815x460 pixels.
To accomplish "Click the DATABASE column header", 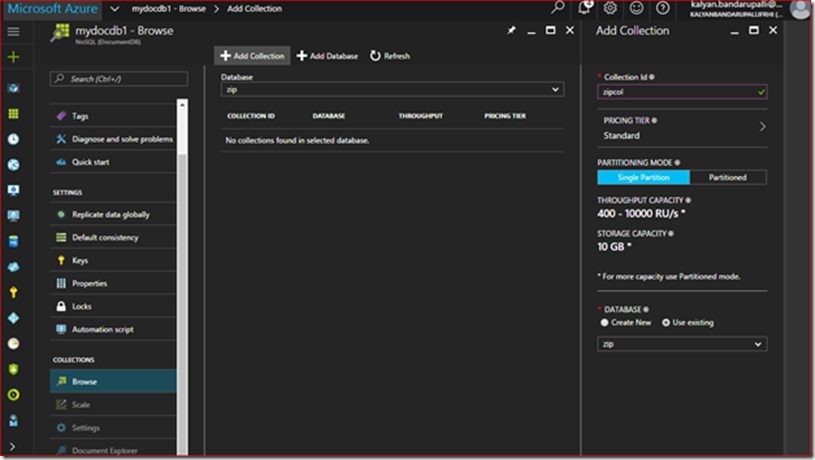I will coord(328,116).
